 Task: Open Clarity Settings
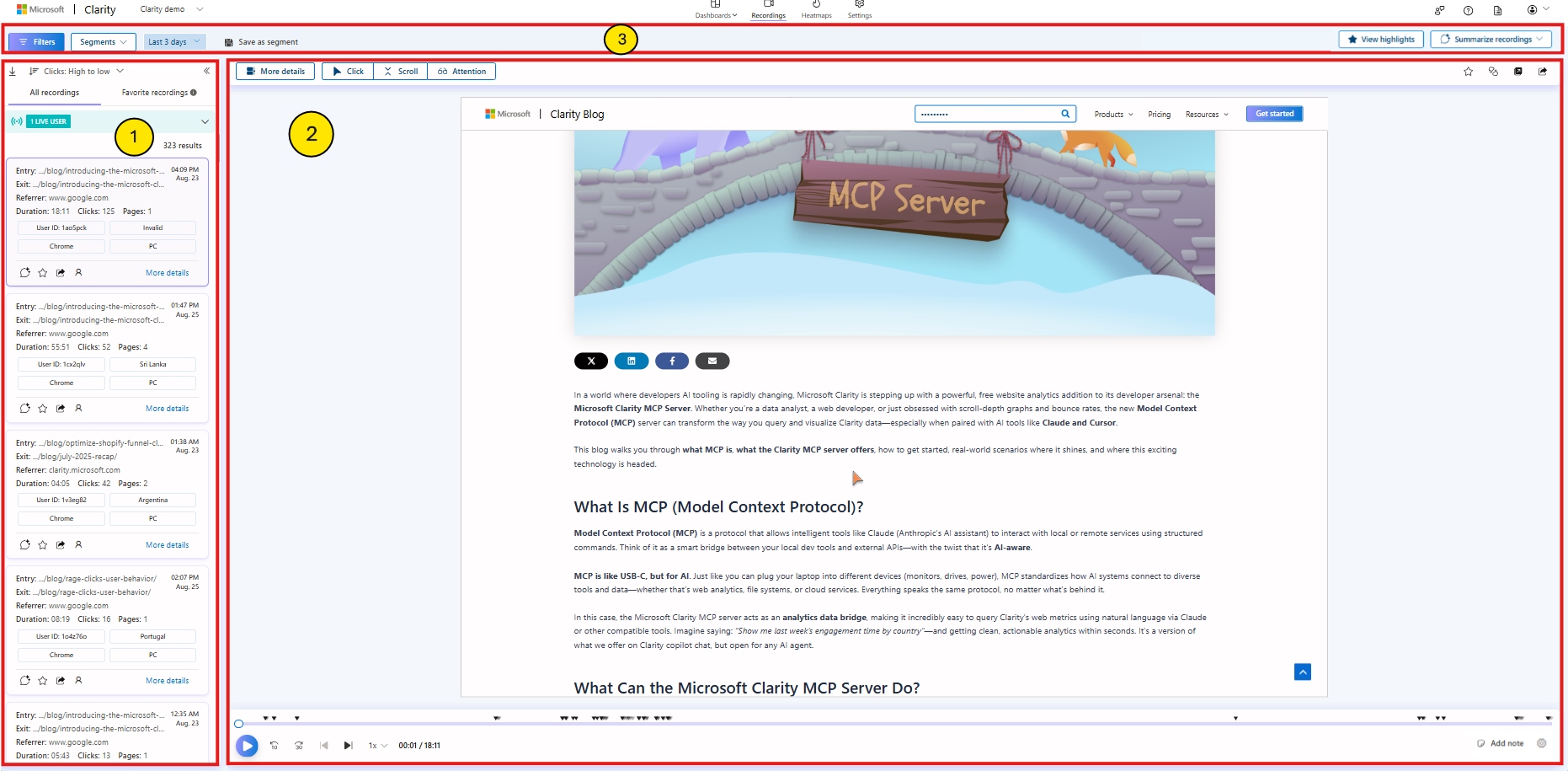tap(860, 10)
